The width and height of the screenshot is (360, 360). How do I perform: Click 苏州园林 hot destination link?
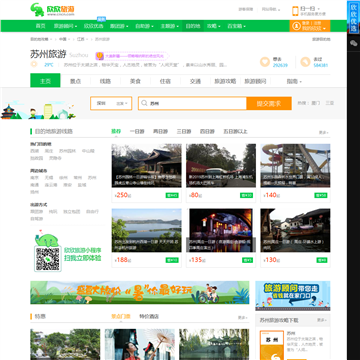68,151
